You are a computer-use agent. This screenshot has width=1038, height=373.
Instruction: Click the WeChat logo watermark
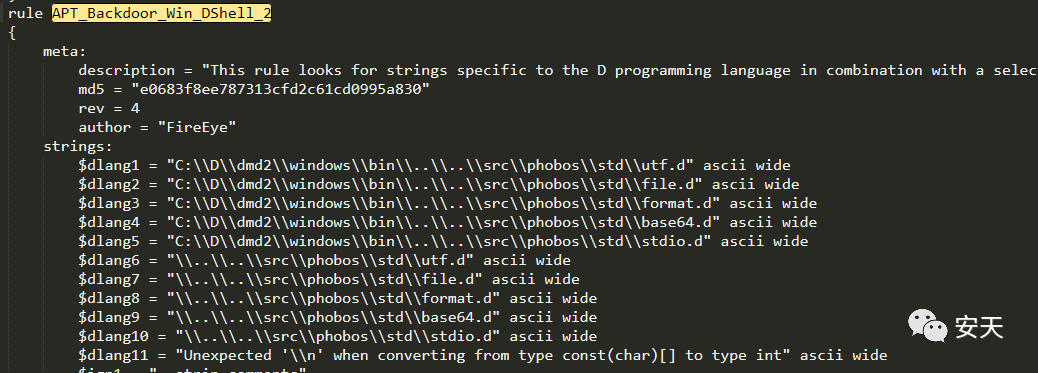tap(927, 326)
